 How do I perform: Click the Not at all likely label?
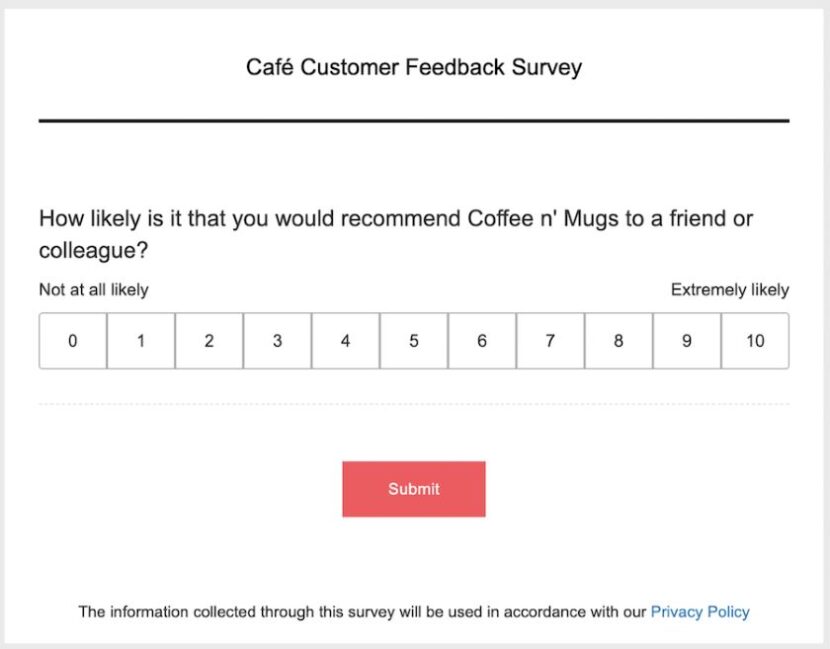tap(92, 289)
